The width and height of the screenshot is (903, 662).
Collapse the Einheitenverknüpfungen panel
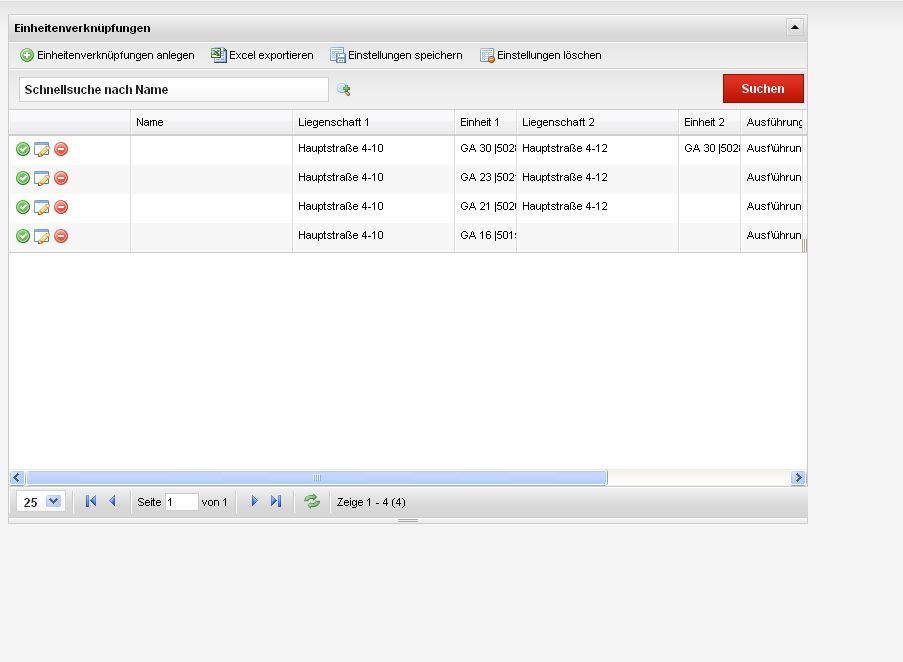[795, 28]
